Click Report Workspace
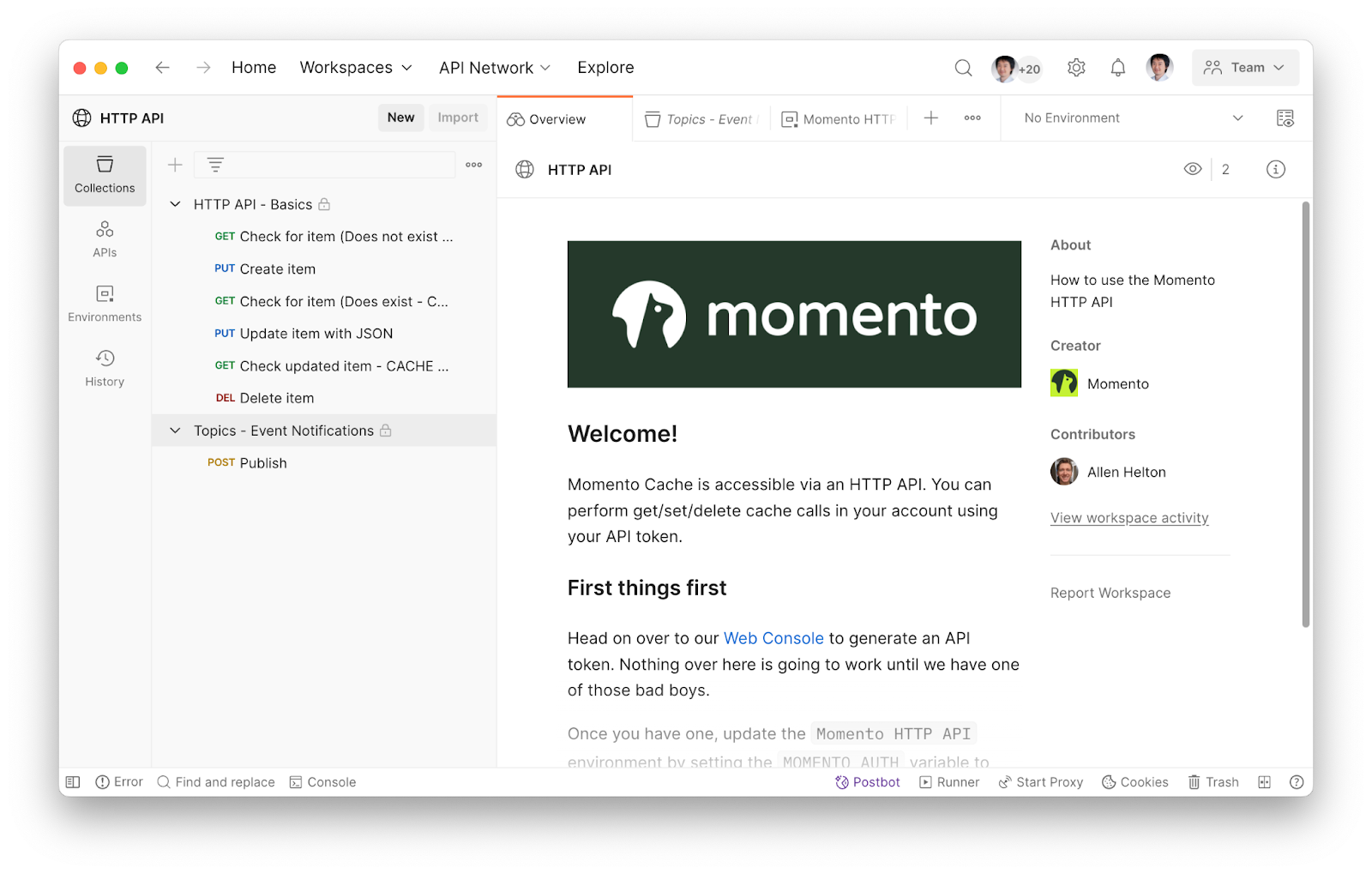Image resolution: width=1372 pixels, height=874 pixels. (x=1110, y=593)
